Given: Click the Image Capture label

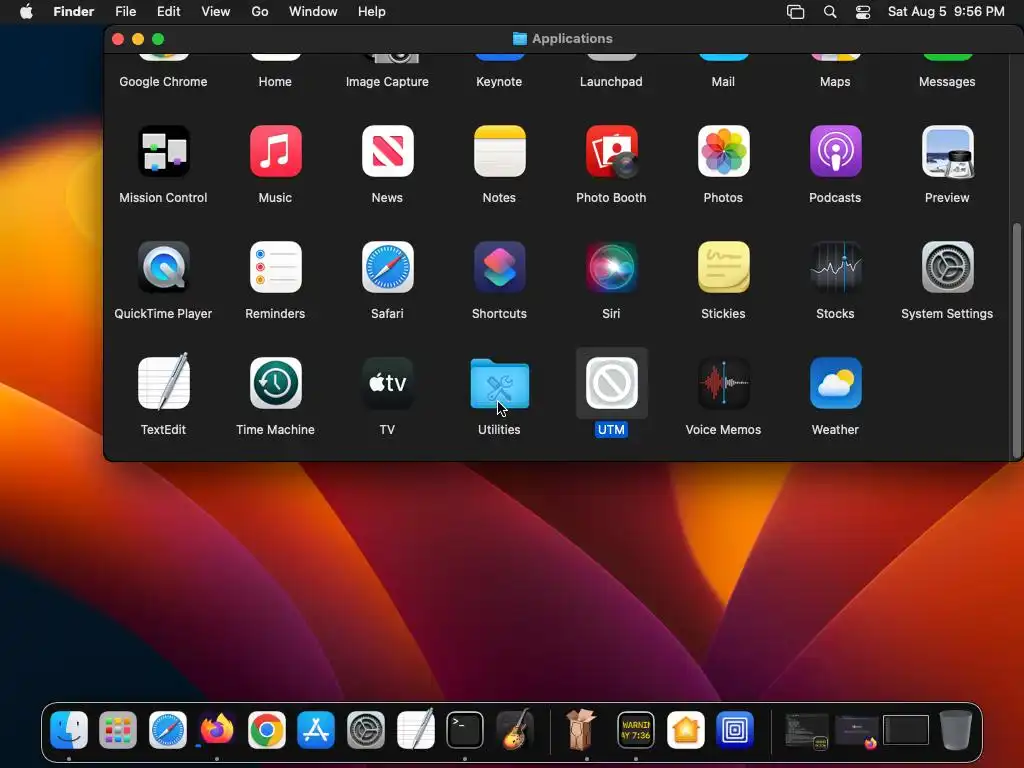Looking at the screenshot, I should 387,82.
